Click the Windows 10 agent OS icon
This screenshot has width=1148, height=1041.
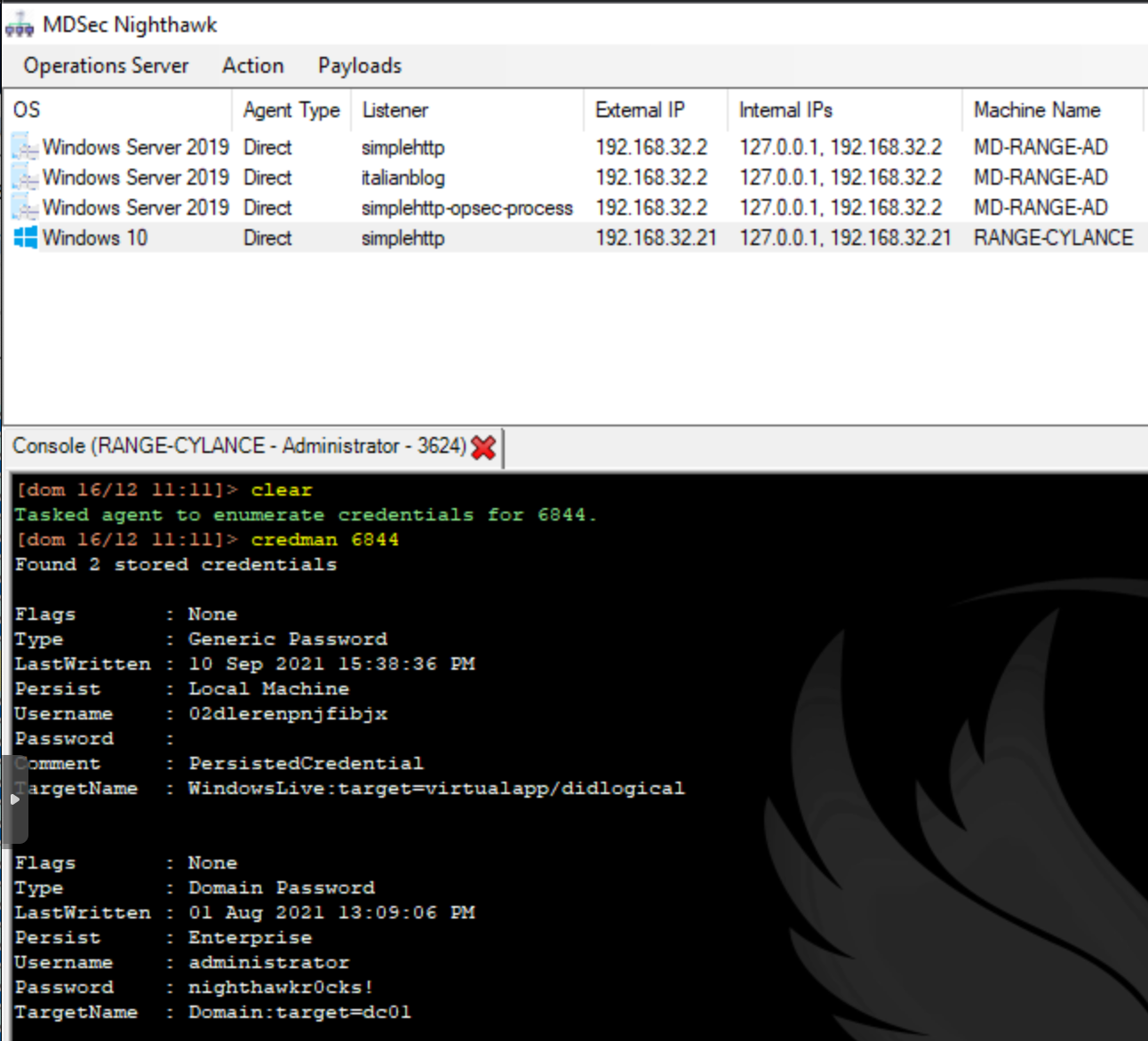pyautogui.click(x=26, y=238)
